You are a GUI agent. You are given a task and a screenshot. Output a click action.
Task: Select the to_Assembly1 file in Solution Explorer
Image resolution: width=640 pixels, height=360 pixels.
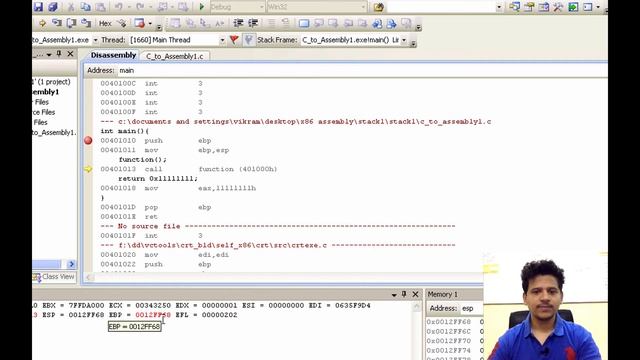coord(54,132)
